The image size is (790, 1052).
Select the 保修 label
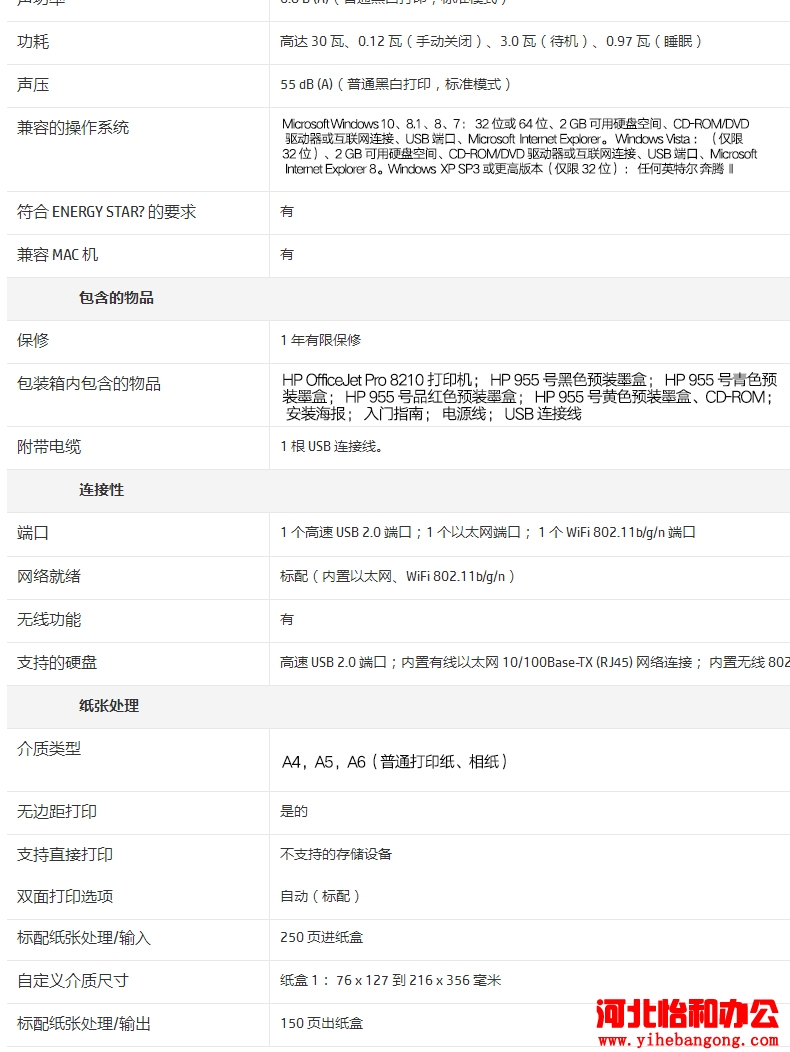33,340
